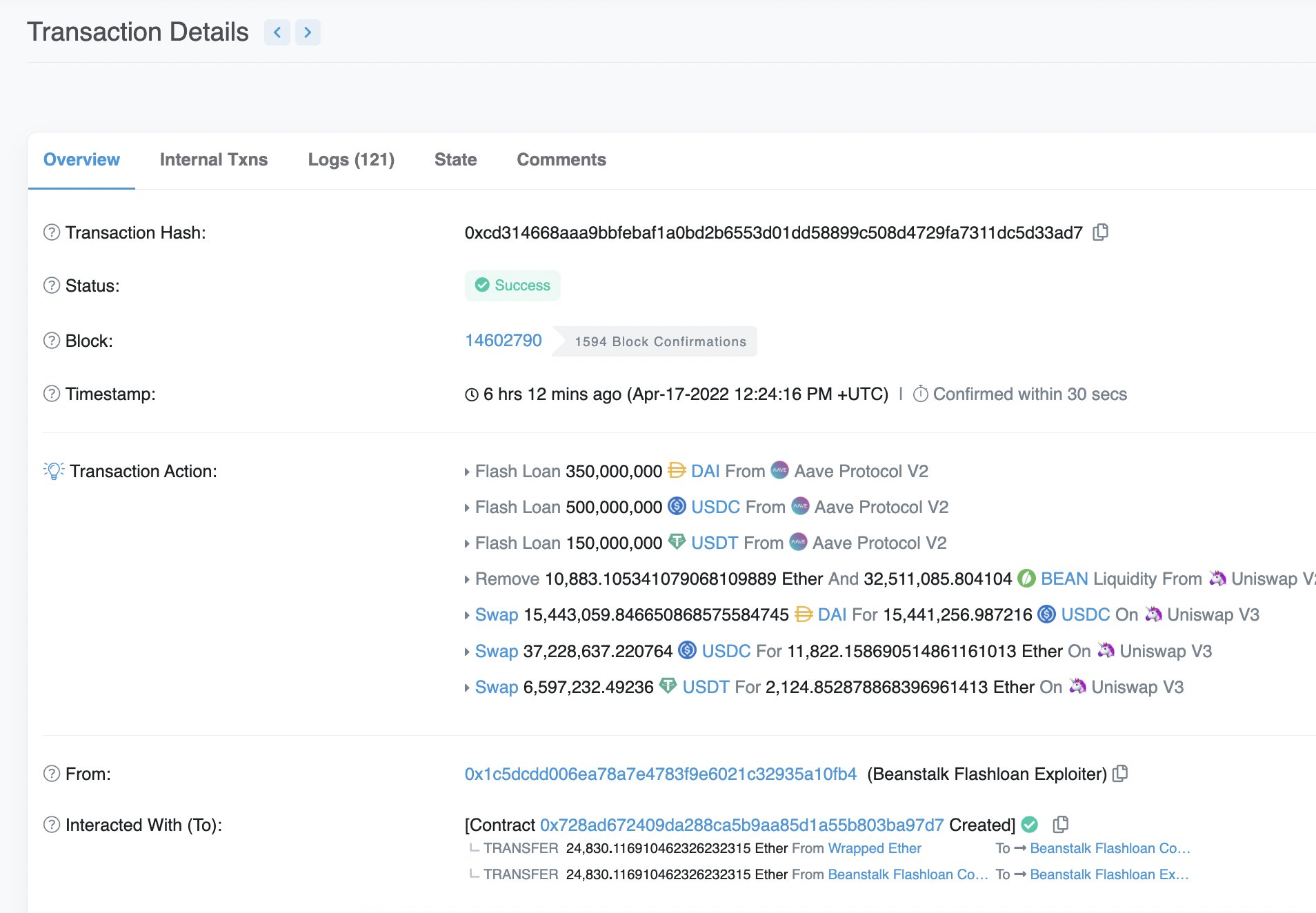This screenshot has width=1316, height=913.
Task: Click the Interacted With help icon
Action: point(52,825)
